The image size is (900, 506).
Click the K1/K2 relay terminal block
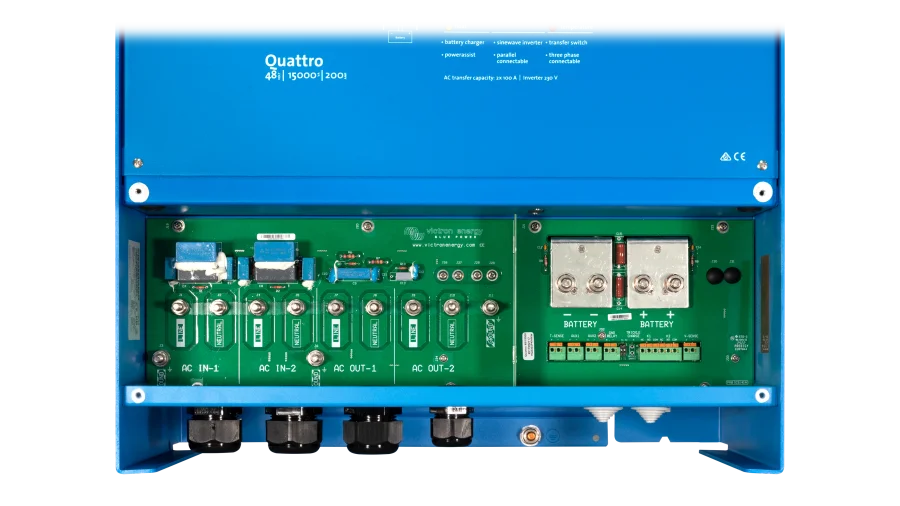(660, 351)
